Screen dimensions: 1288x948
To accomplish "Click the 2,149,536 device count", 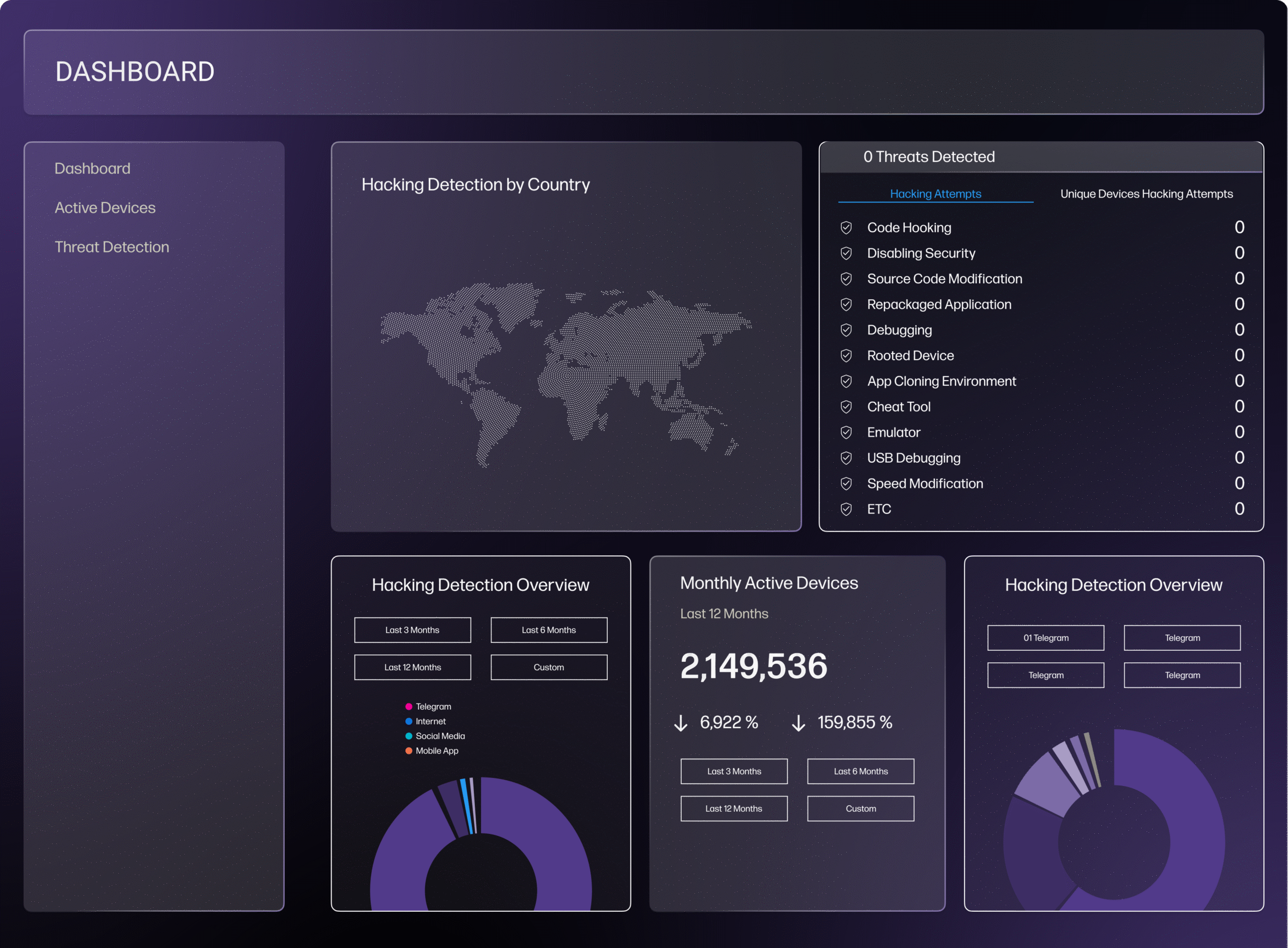I will 754,666.
